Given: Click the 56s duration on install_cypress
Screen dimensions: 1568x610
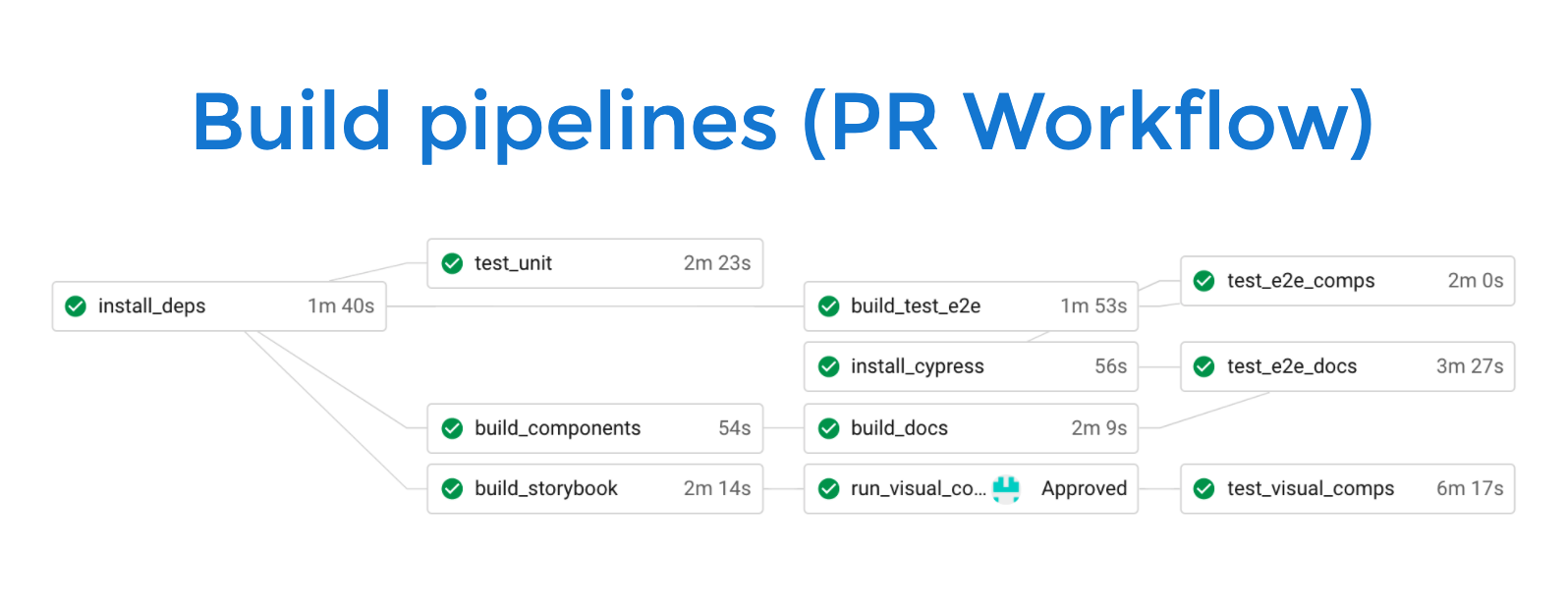Looking at the screenshot, I should click(1110, 366).
